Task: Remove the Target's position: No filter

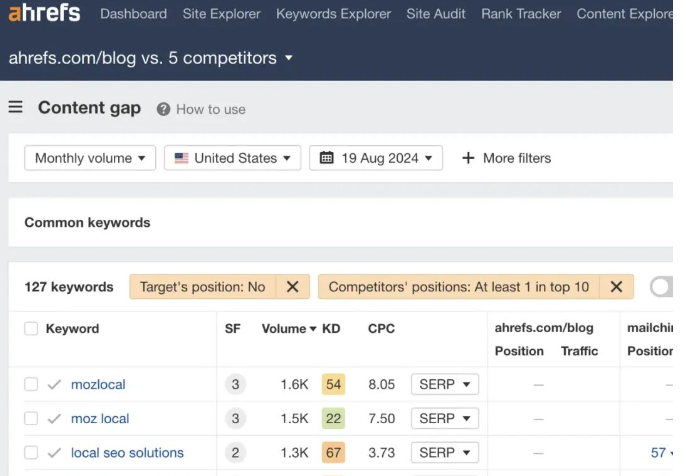Action: (x=292, y=287)
